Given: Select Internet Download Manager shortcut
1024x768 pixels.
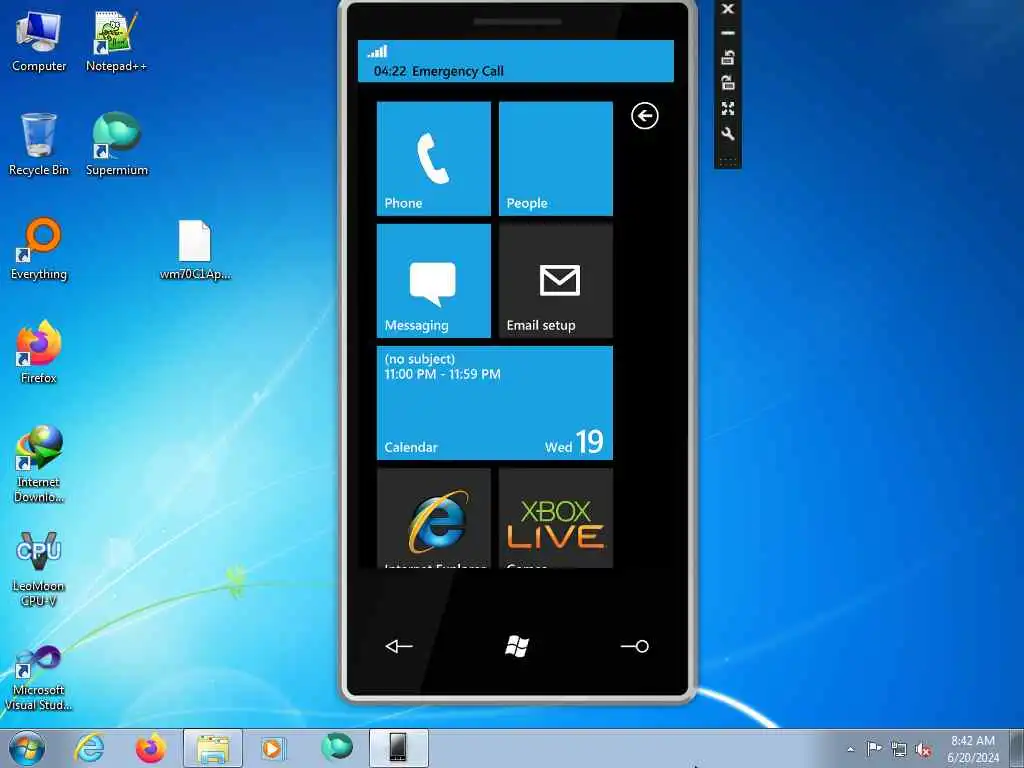Looking at the screenshot, I should pos(39,464).
